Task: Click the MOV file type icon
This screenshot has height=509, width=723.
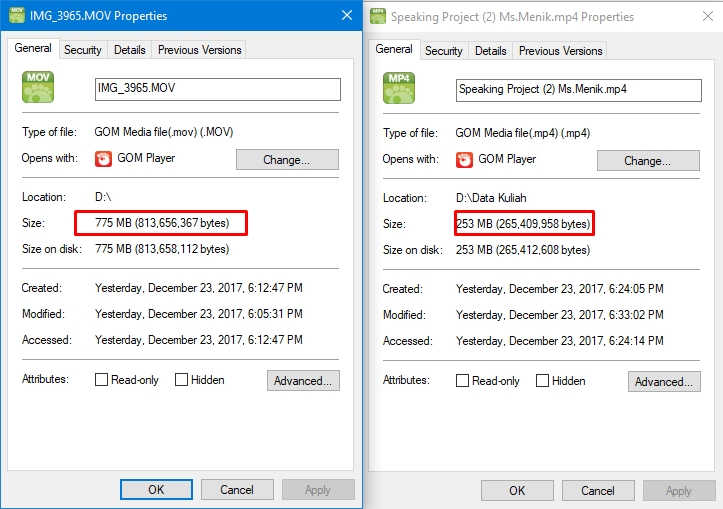Action: [x=38, y=87]
